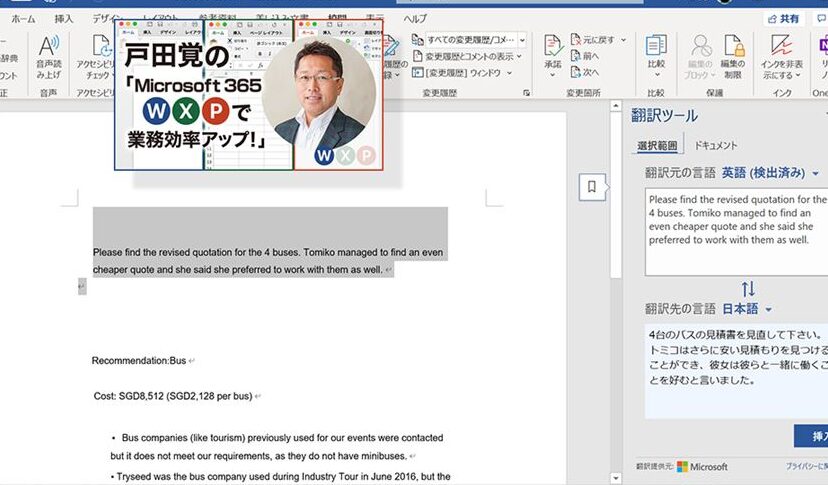Screen dimensions: 828x485
Task: Expand the 比較 dropdown arrow
Action: [x=656, y=75]
